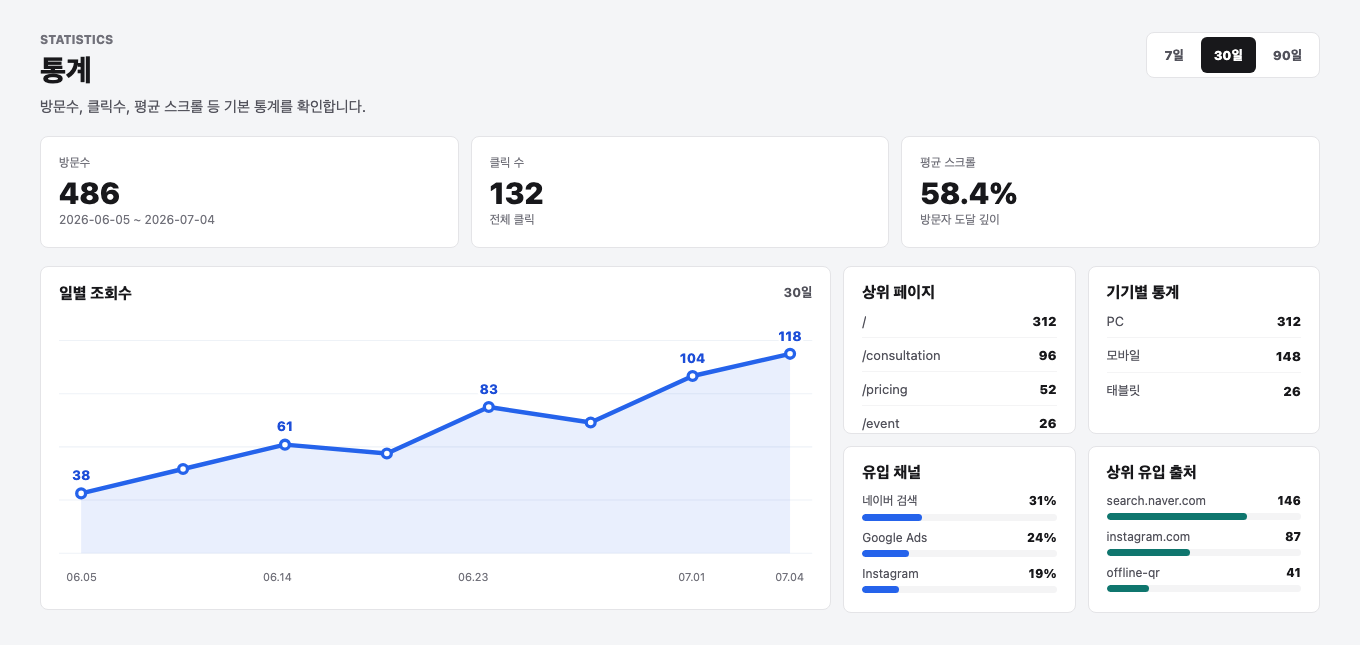Click the 기기별 통계 panel heading
This screenshot has width=1360, height=645.
[1143, 293]
